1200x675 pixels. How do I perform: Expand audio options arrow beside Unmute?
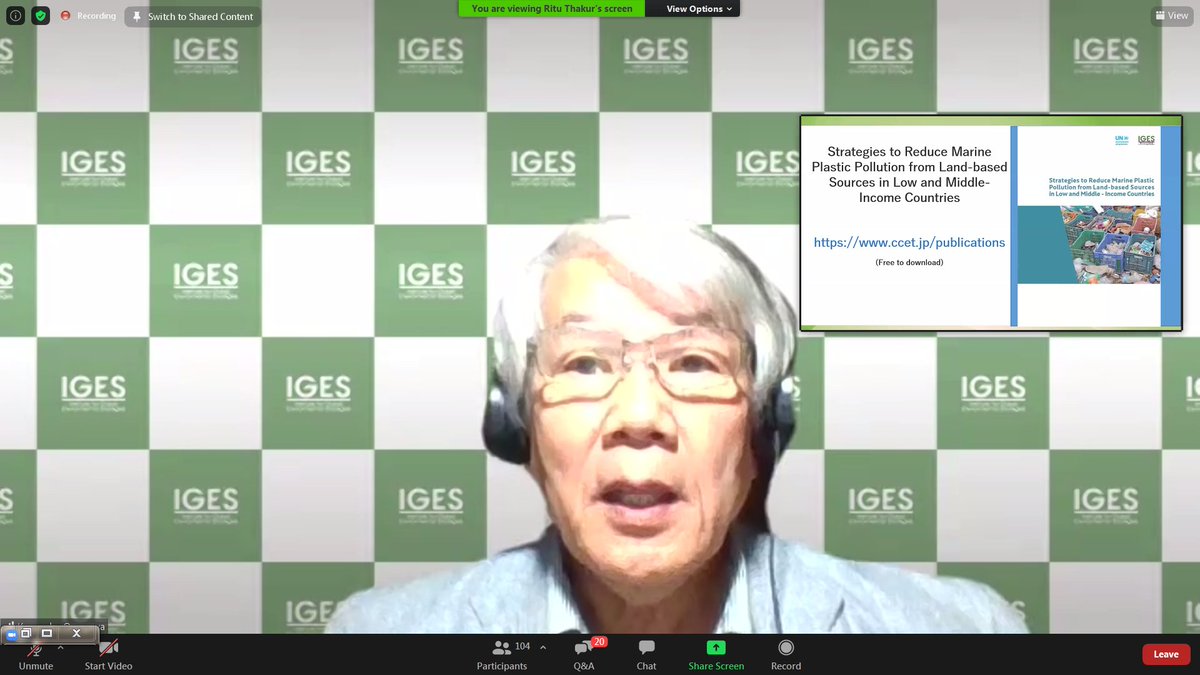(61, 647)
